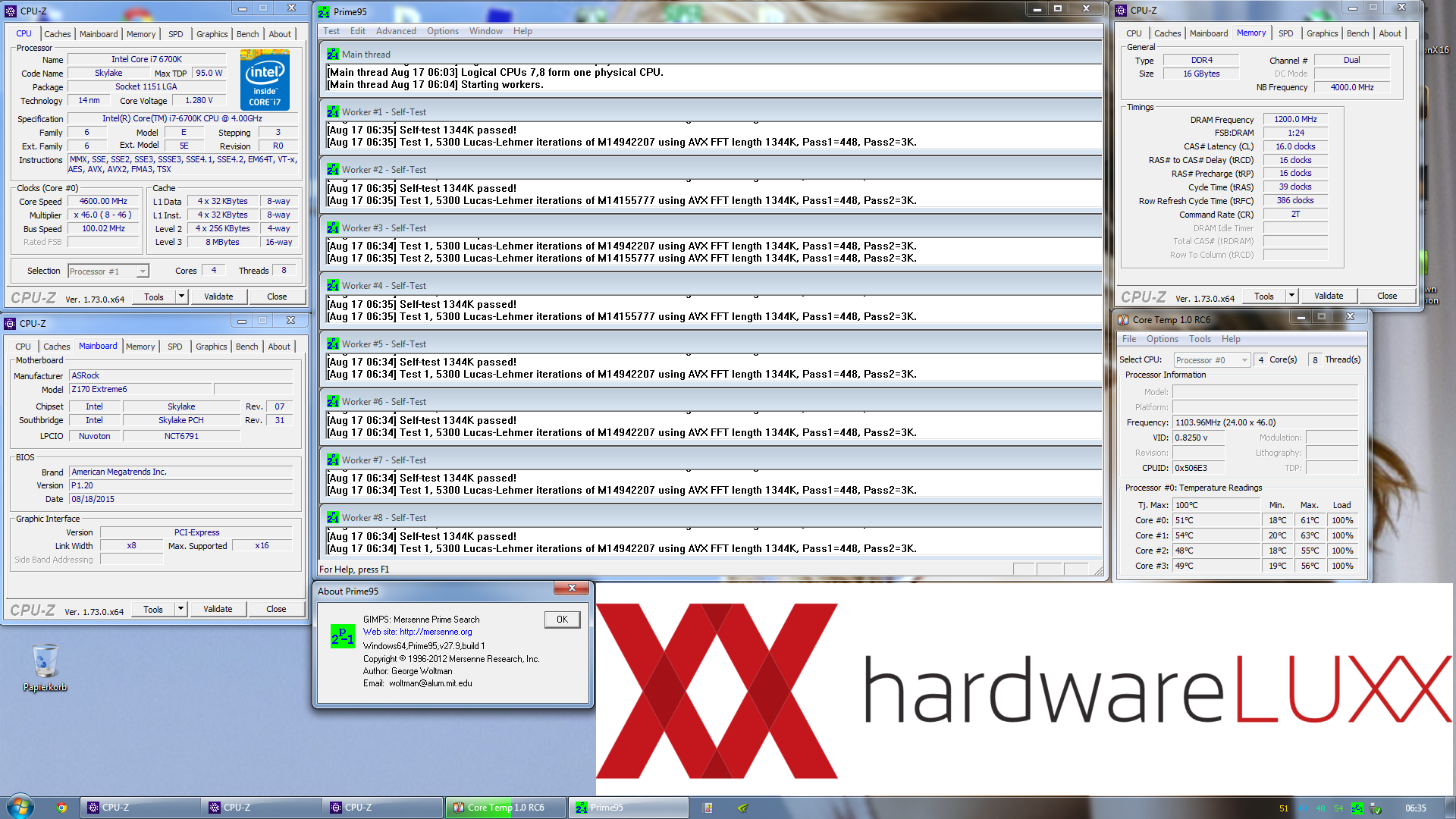Click the 16 GBytes memory Size field
The width and height of the screenshot is (1456, 819).
click(x=1201, y=74)
